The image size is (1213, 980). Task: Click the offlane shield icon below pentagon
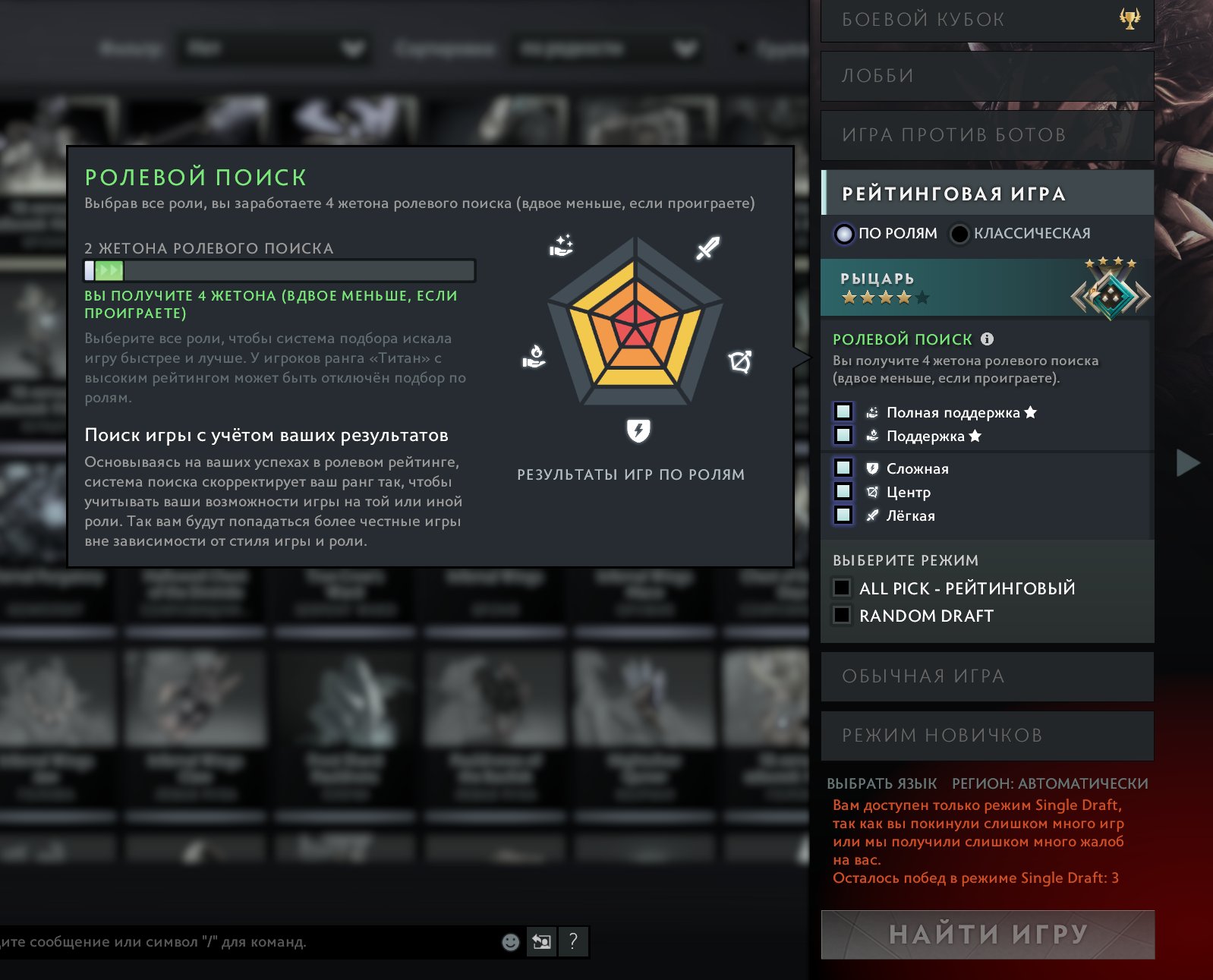[638, 430]
